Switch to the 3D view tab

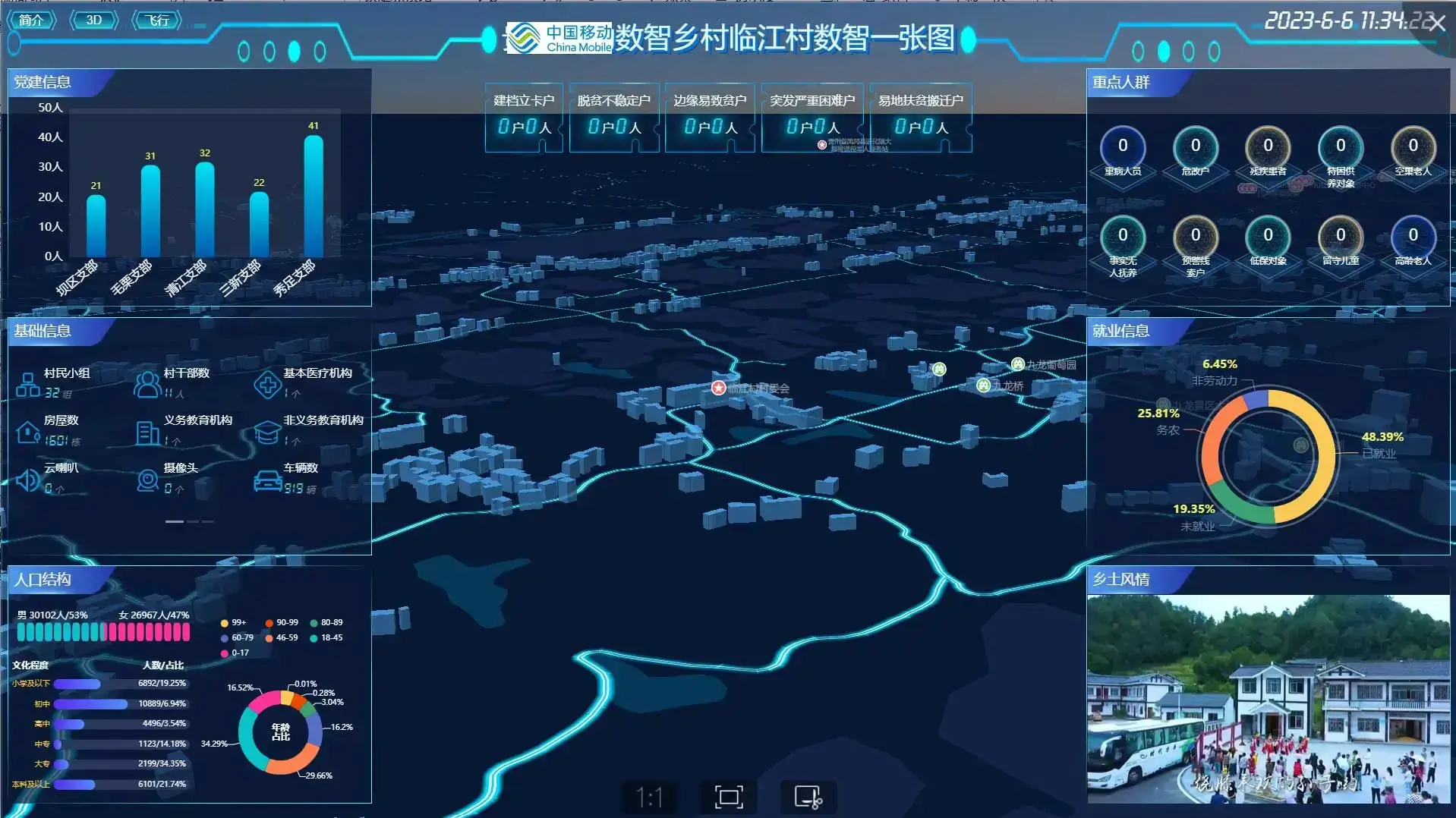point(93,20)
